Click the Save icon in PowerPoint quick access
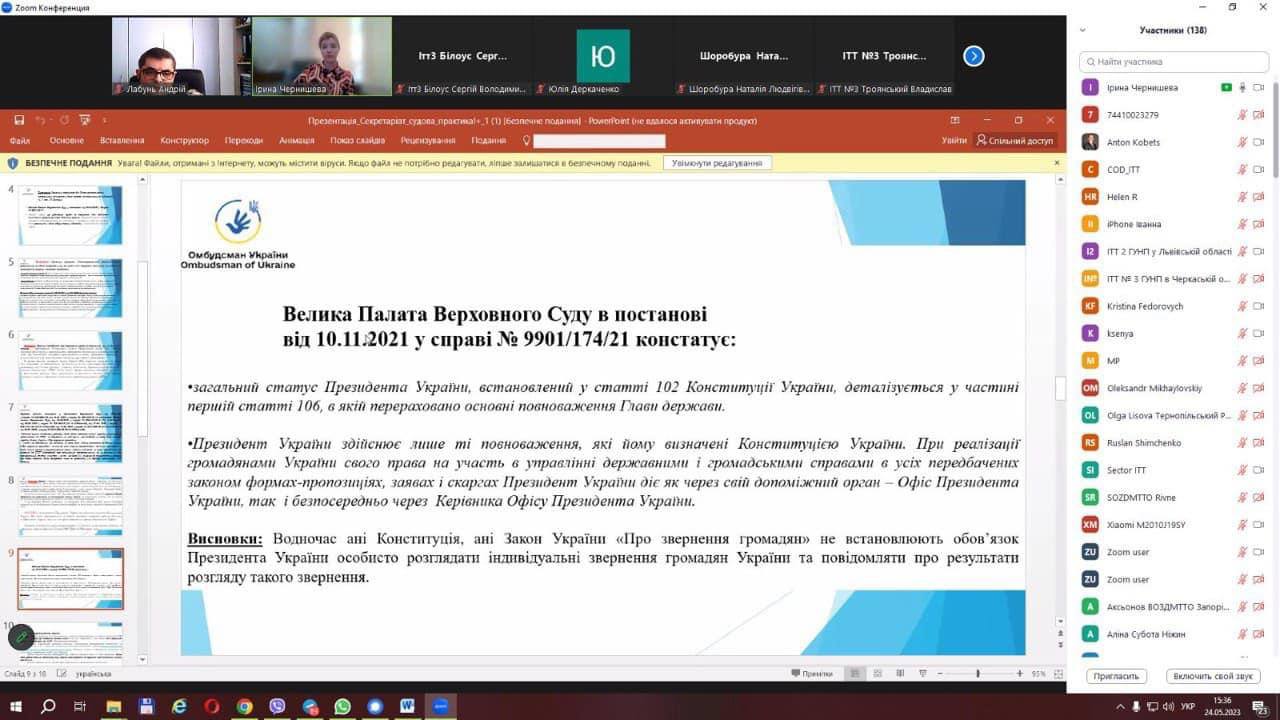This screenshot has height=720, width=1280. point(19,120)
